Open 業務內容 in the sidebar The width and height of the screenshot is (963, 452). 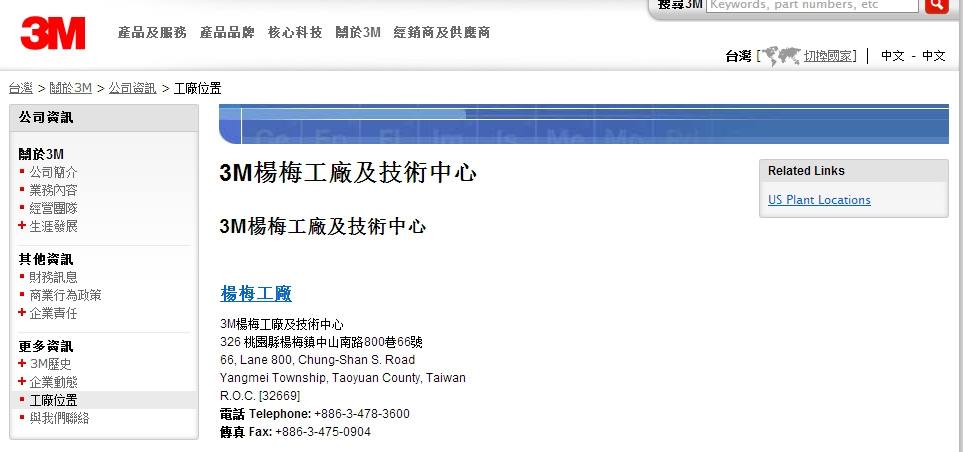coord(53,190)
